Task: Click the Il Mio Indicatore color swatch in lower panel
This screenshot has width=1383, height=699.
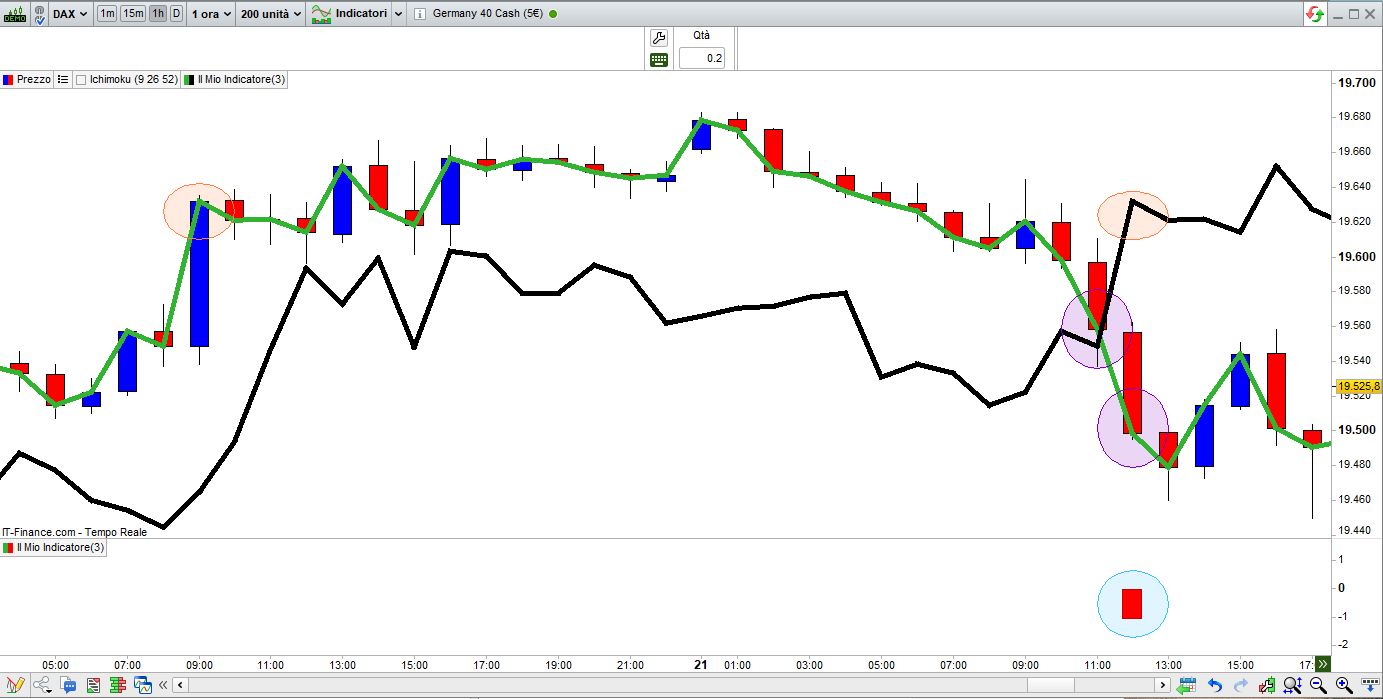Action: pyautogui.click(x=7, y=548)
